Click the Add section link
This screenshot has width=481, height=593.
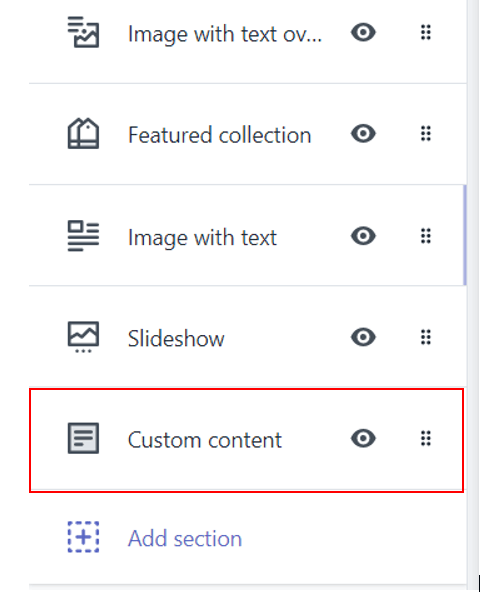185,538
